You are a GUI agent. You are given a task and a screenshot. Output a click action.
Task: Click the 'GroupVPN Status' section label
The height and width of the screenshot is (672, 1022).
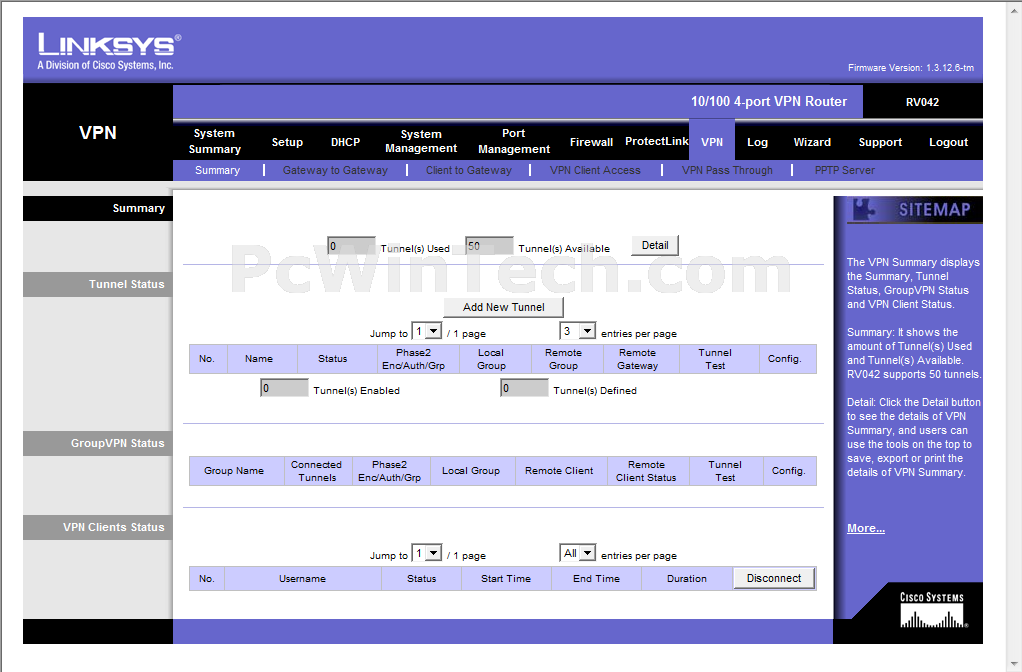(117, 443)
